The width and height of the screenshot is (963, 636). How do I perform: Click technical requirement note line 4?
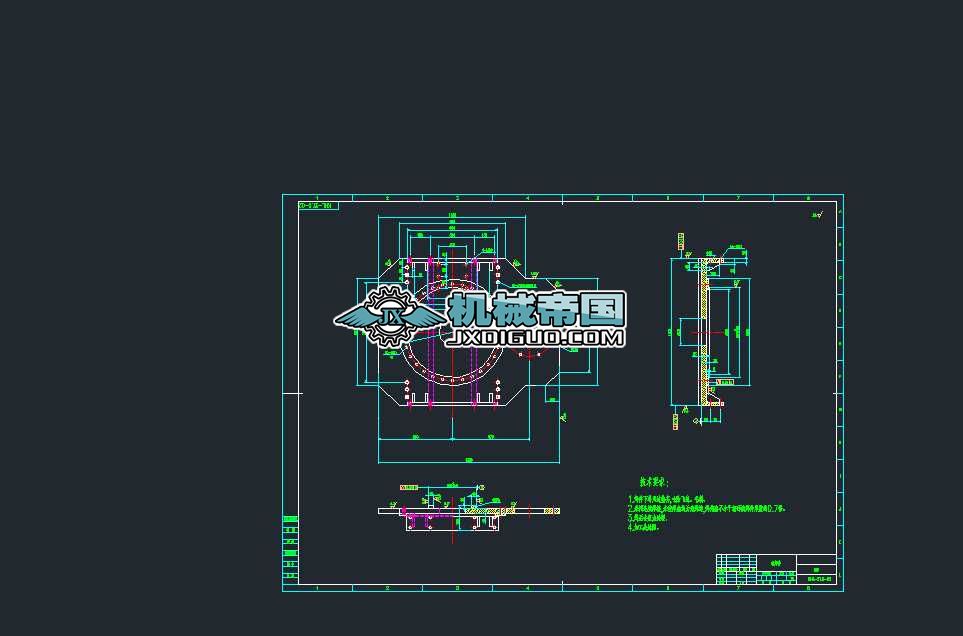tap(643, 527)
